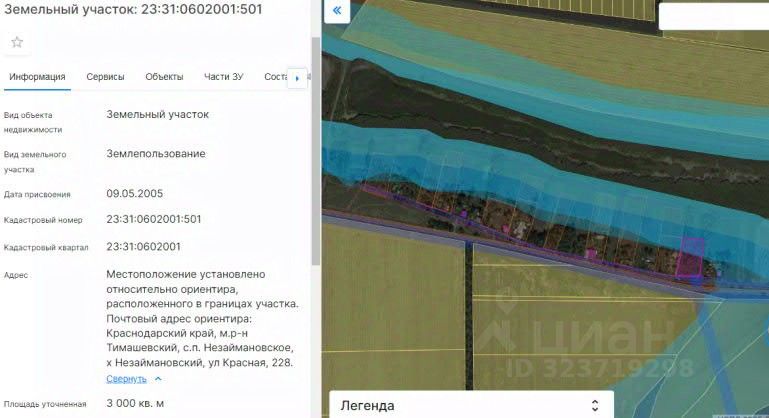Expand the Легенда panel
The image size is (769, 418).
point(471,405)
